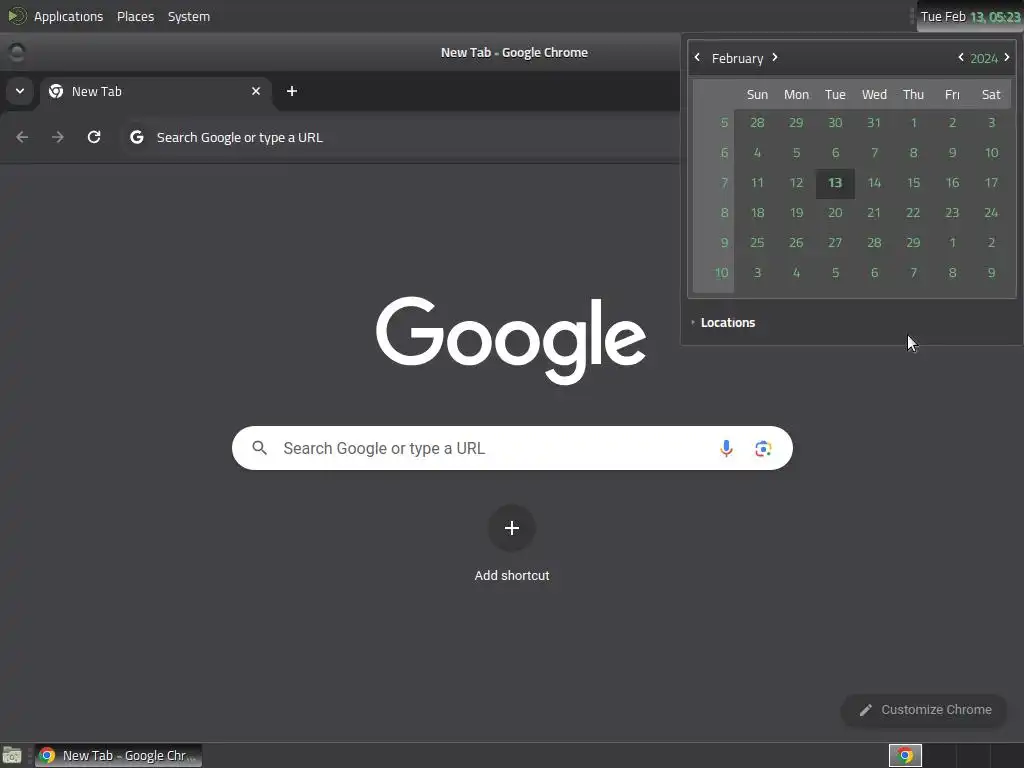Select Sunday February 11 in calendar

[758, 183]
